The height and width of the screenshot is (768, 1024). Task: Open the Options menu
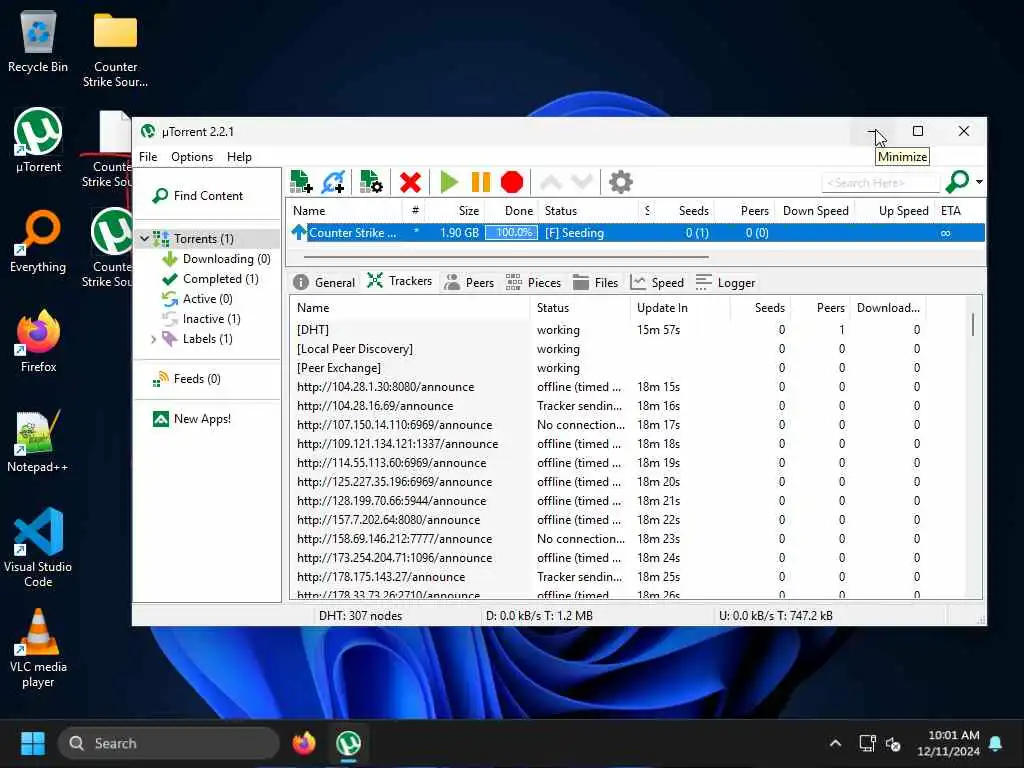point(192,157)
